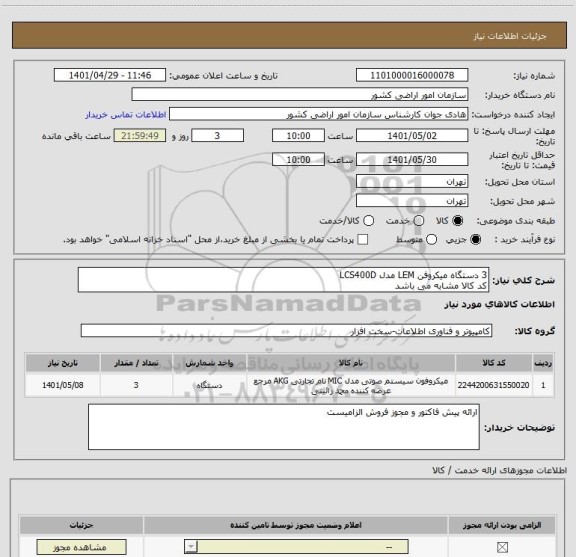Click the دستگاه unit cell
Viewport: 576px width, 557px height.
(209, 385)
